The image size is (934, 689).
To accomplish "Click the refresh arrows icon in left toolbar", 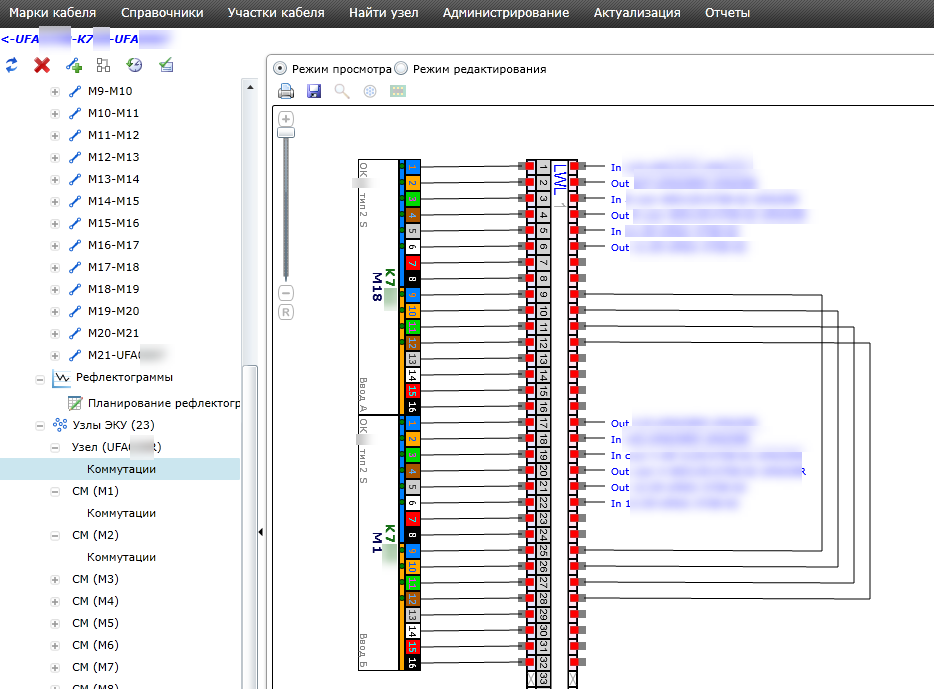I will pyautogui.click(x=12, y=65).
